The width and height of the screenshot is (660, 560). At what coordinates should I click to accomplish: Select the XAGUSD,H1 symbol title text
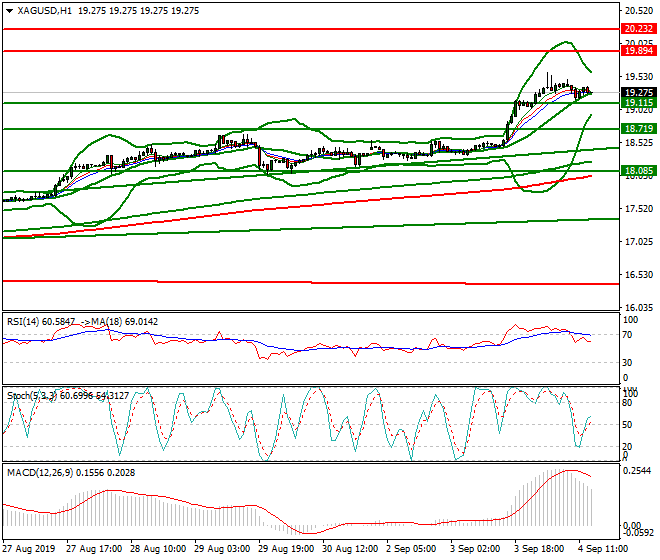(45, 11)
